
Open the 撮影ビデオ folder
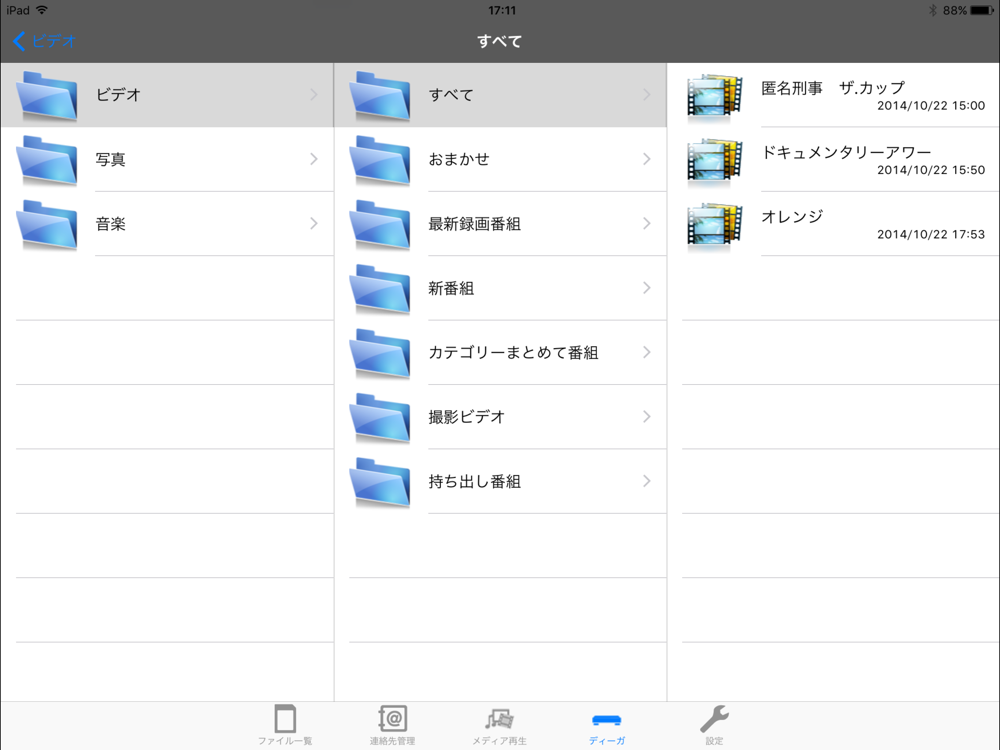click(x=501, y=417)
